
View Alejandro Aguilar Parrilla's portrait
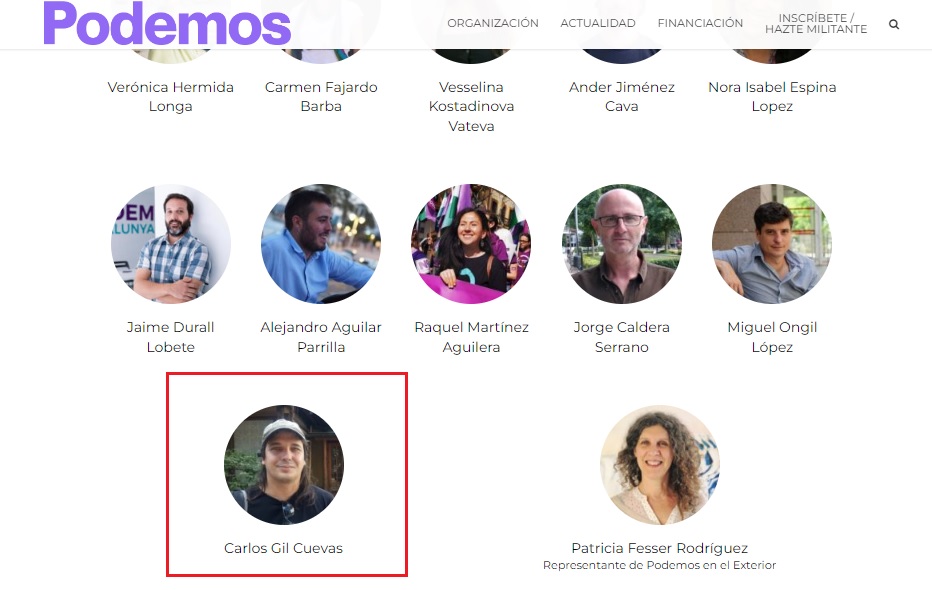pyautogui.click(x=321, y=244)
